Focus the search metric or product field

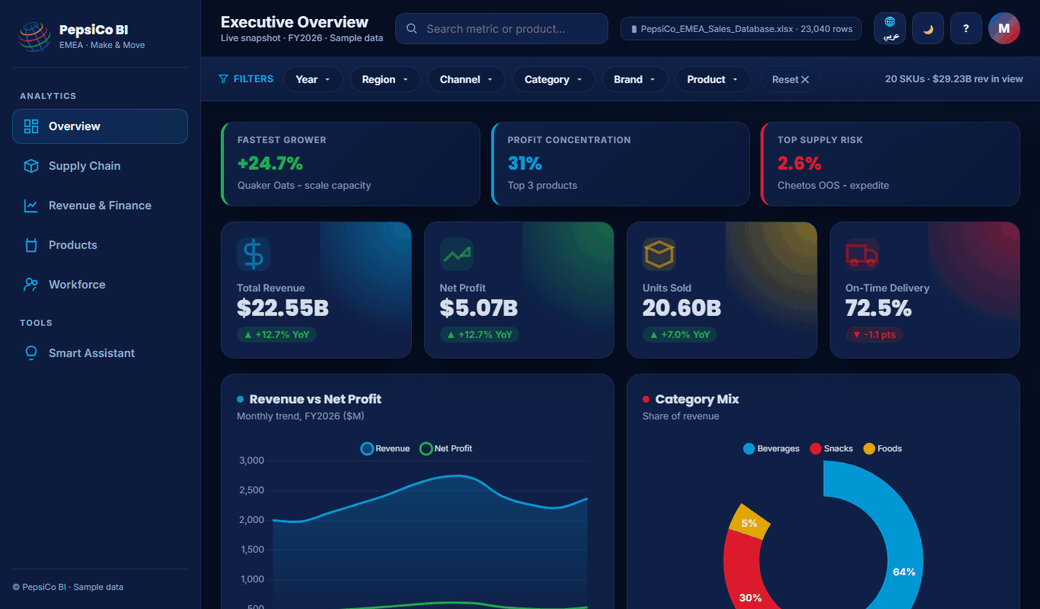(501, 29)
